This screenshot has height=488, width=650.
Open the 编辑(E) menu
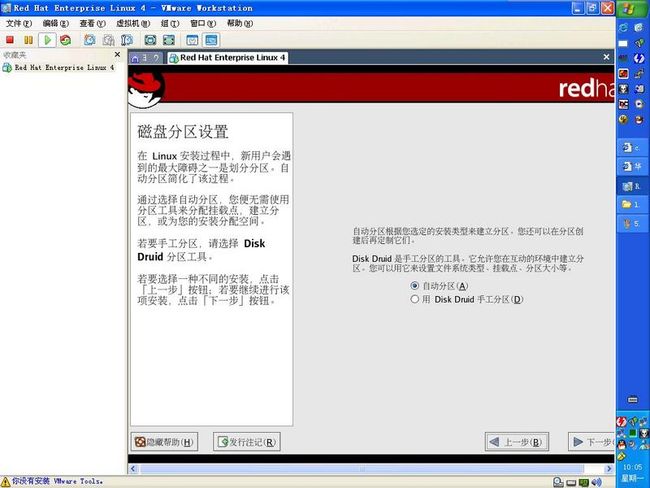point(56,23)
